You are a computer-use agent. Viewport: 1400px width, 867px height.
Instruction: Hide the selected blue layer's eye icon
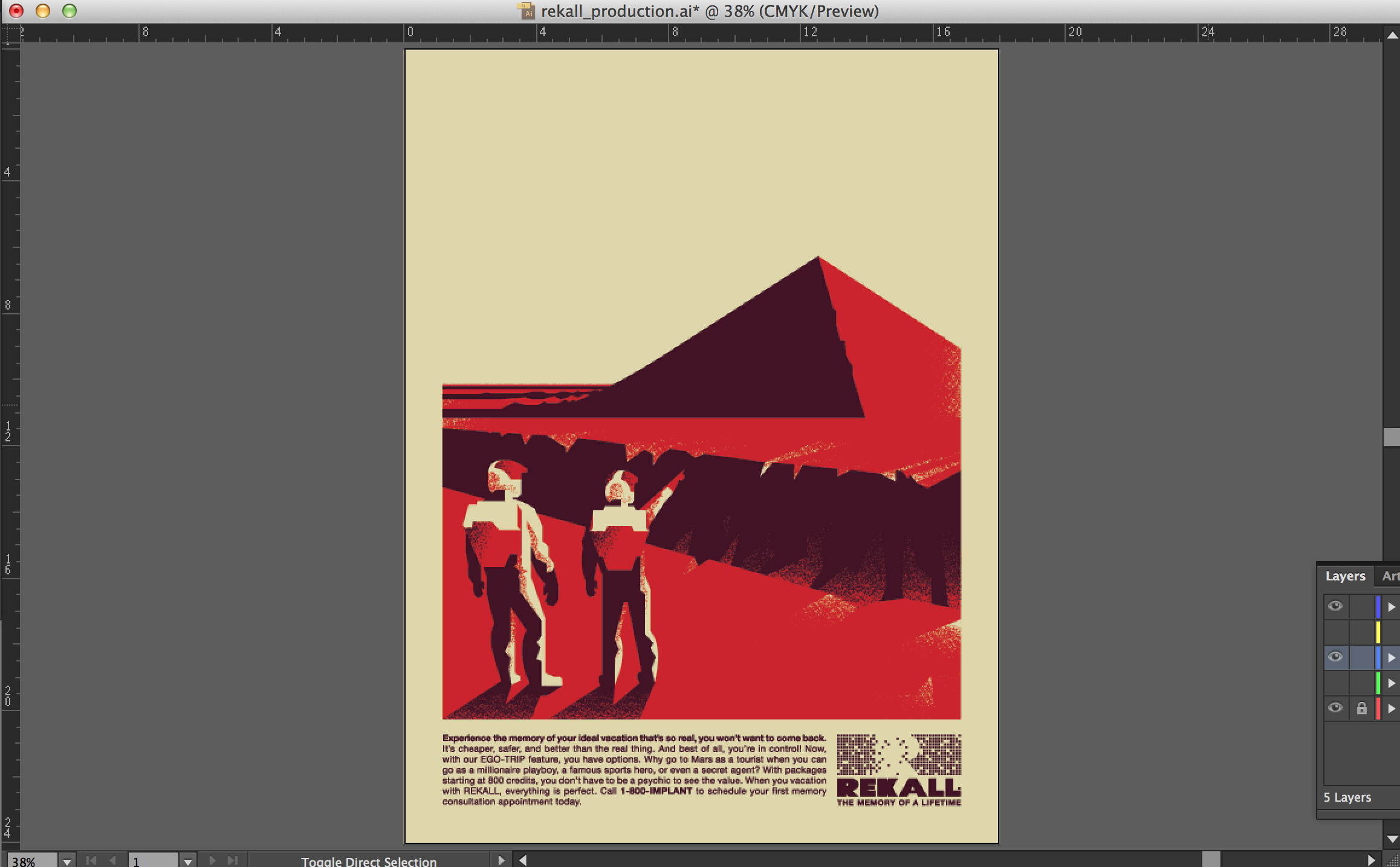click(1335, 657)
